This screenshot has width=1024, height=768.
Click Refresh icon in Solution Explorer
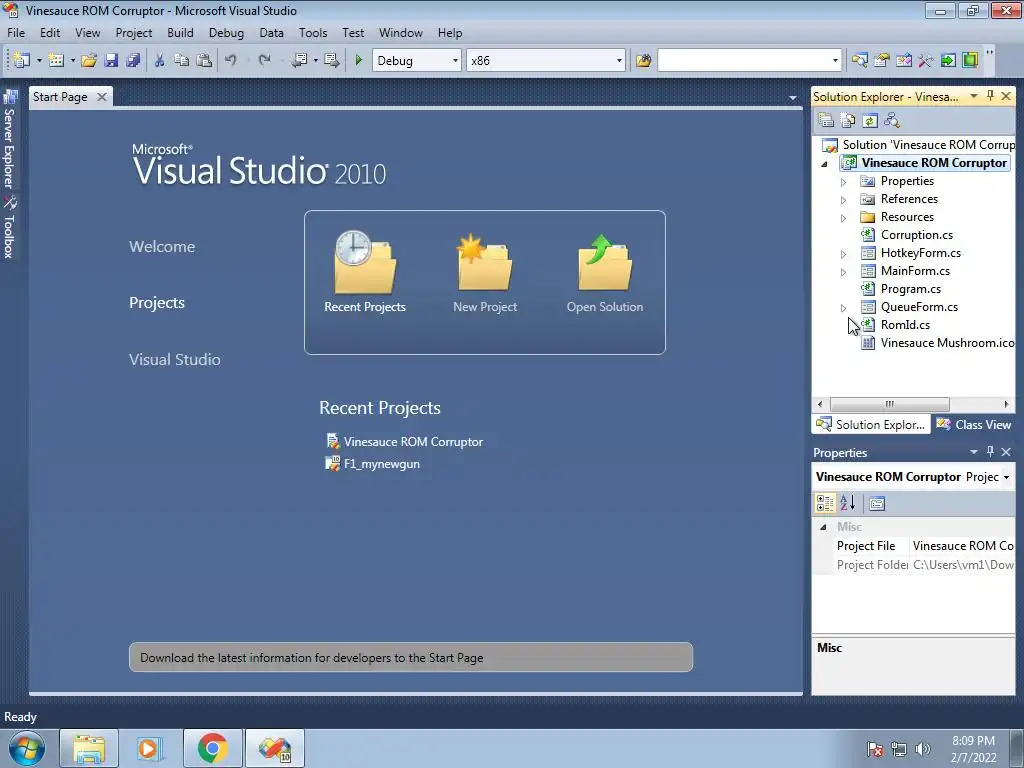pos(870,120)
